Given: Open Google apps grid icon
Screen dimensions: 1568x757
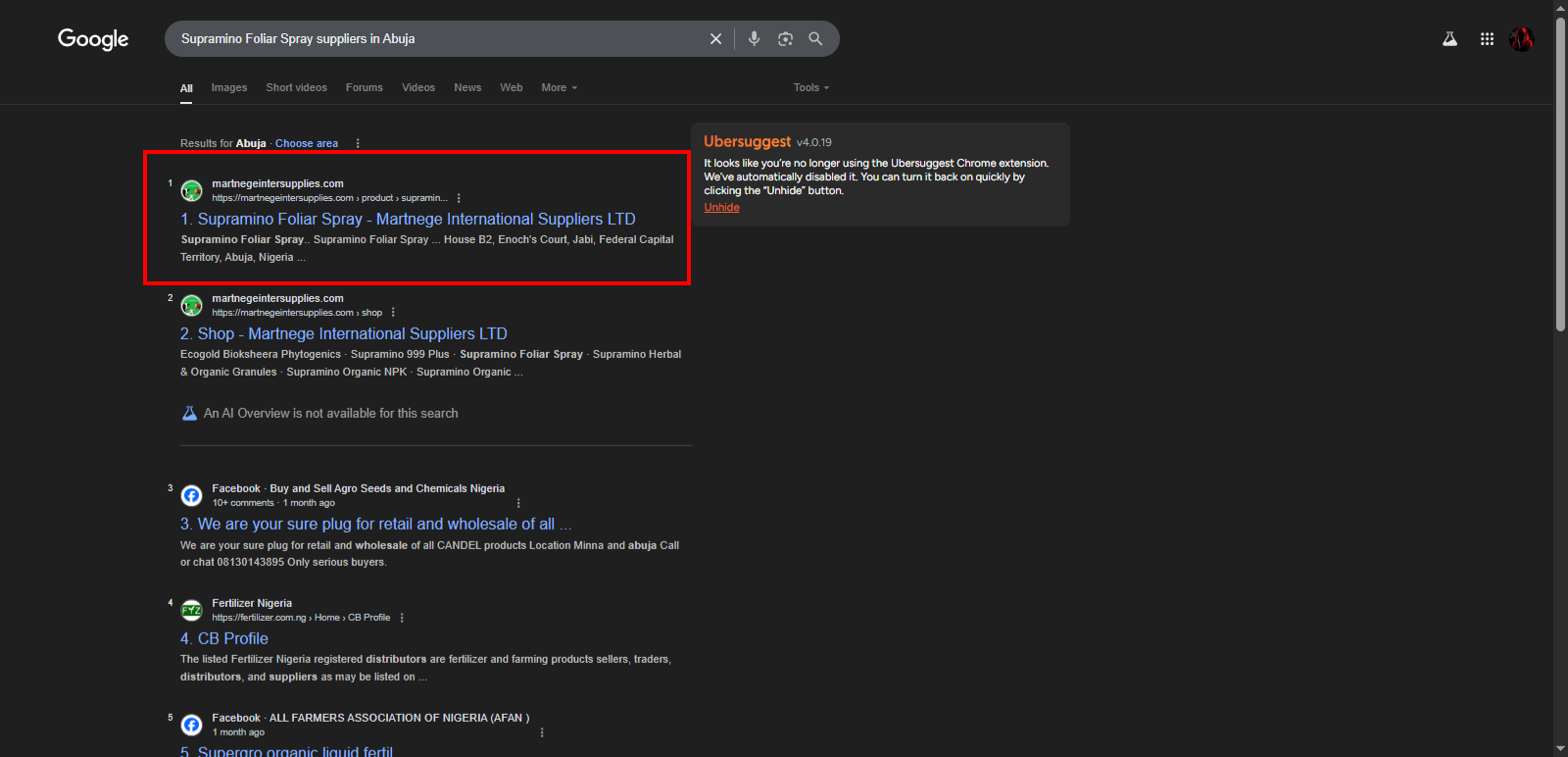Looking at the screenshot, I should point(1487,39).
